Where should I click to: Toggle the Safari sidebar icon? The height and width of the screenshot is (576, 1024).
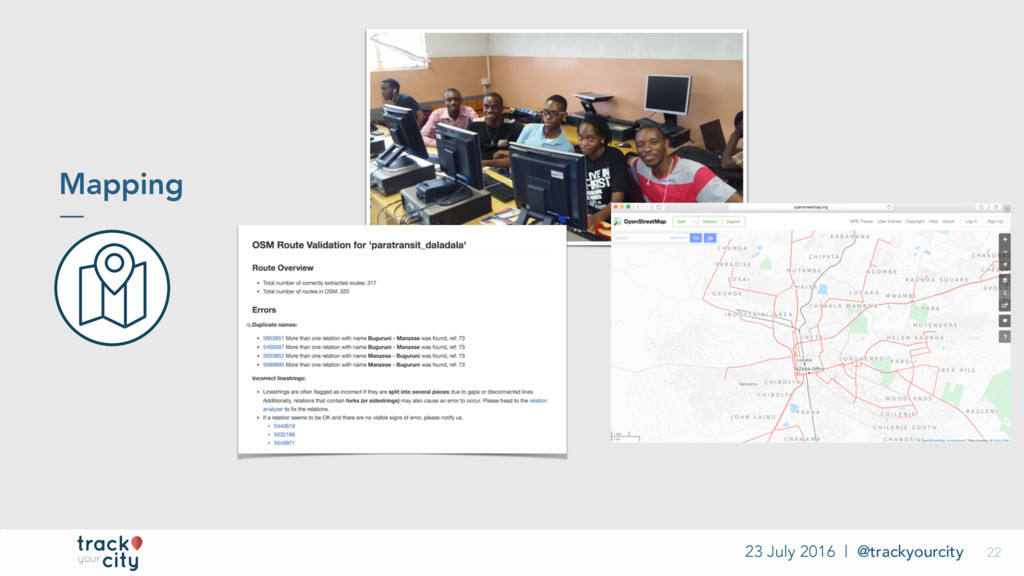pos(659,207)
